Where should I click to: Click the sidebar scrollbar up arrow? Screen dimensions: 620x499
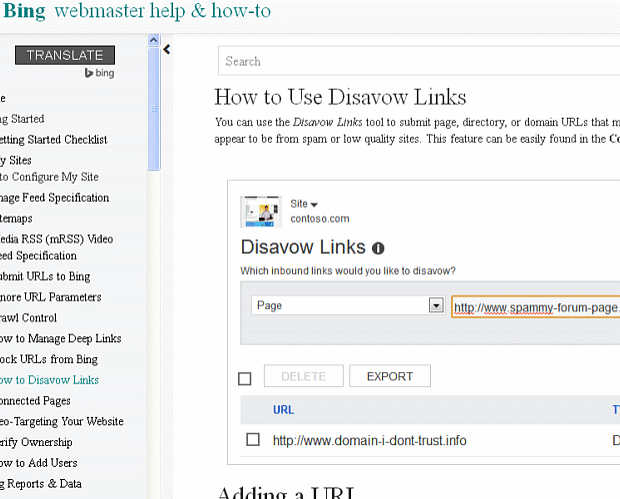coord(153,41)
